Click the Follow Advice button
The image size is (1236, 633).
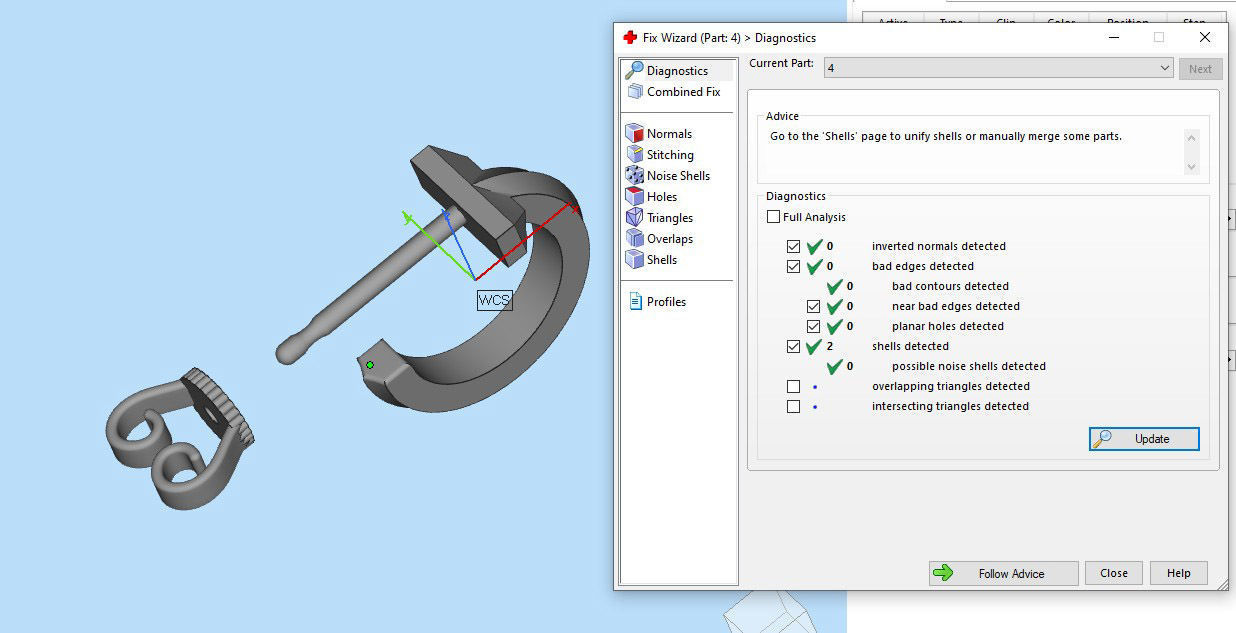click(1004, 573)
